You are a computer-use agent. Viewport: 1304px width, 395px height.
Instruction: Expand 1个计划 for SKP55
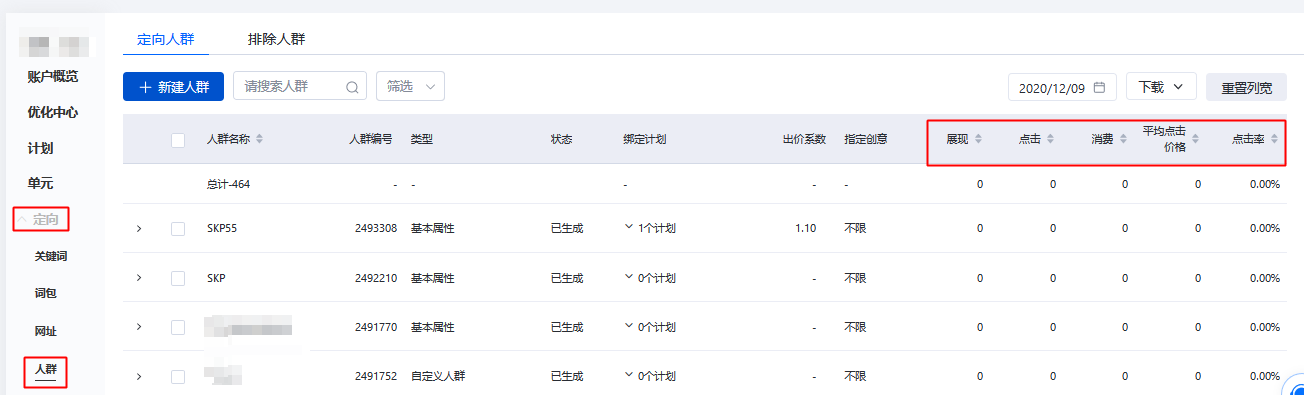click(x=650, y=228)
